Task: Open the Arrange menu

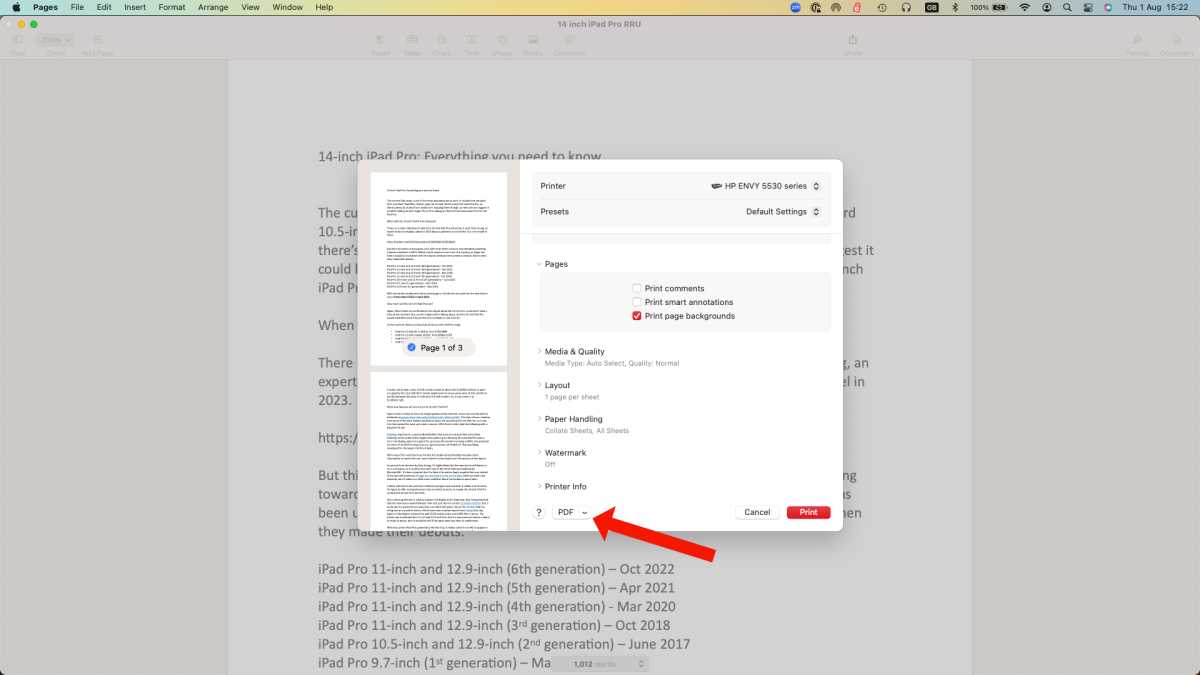Action: pos(212,7)
